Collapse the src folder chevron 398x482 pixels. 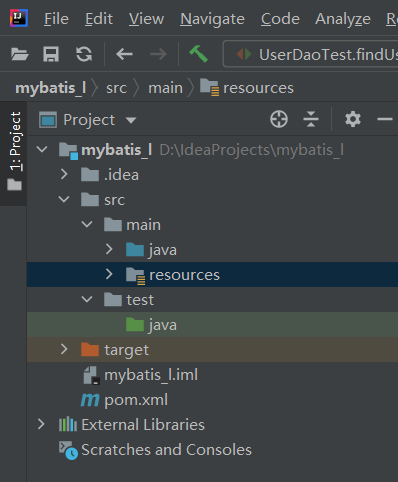[64, 199]
